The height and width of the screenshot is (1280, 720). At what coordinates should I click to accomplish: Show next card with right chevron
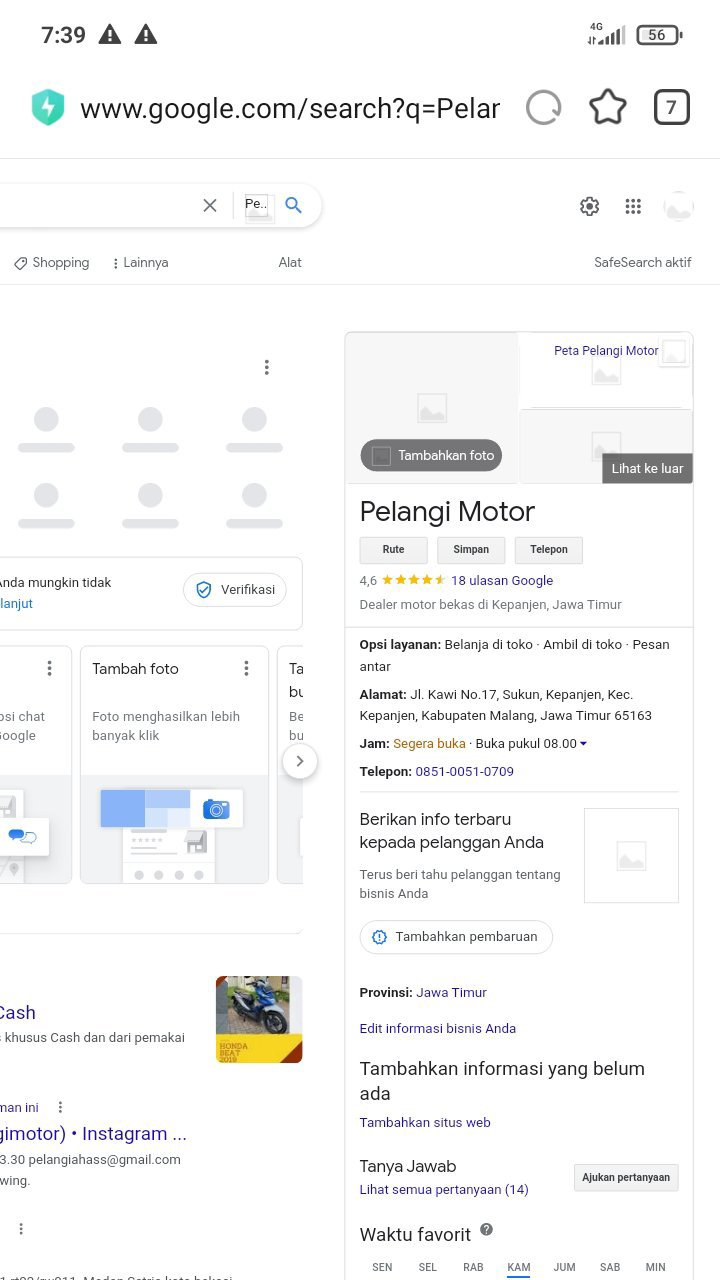[299, 761]
